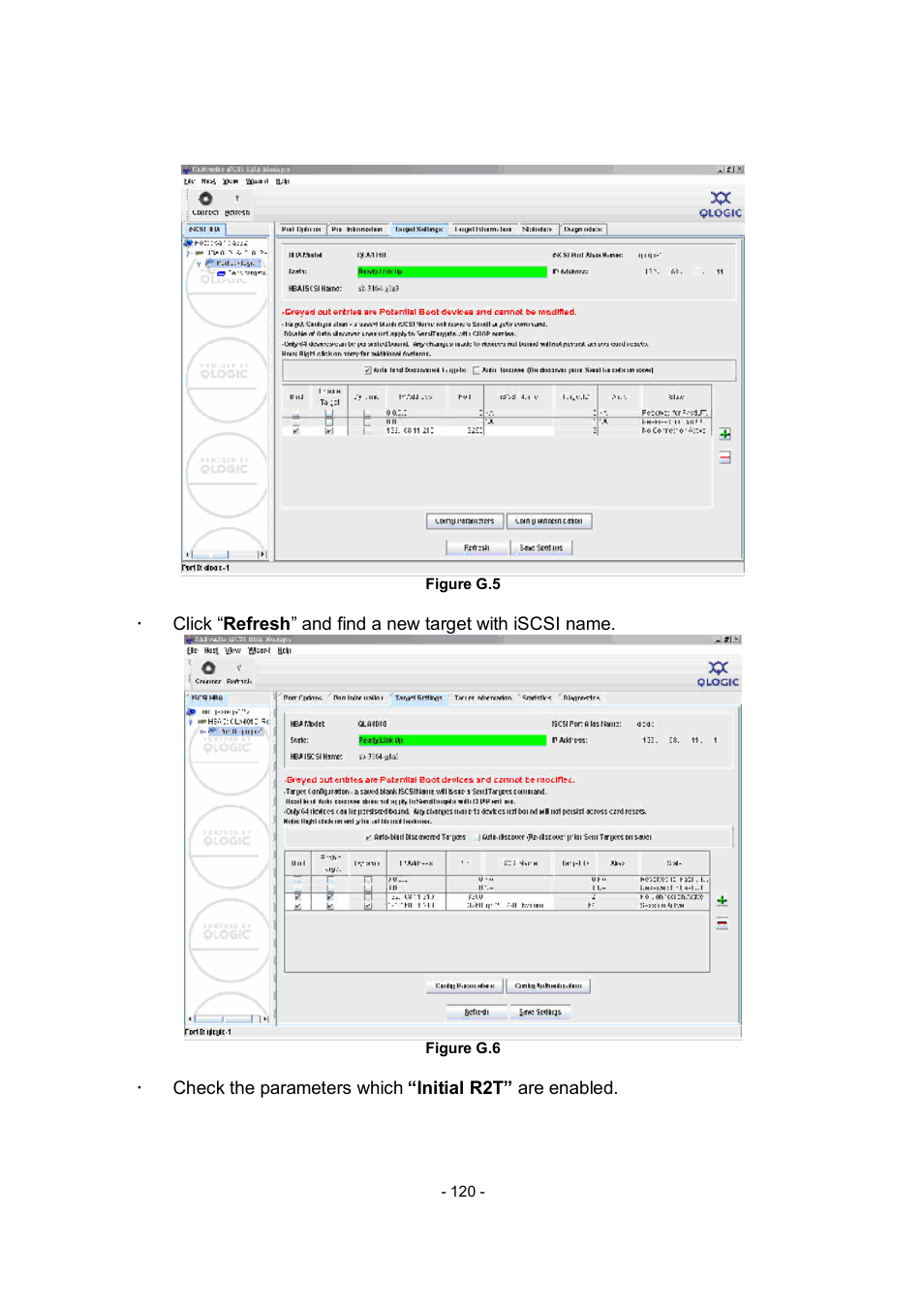Click green plus add-target icon in Figure G.5

(724, 434)
